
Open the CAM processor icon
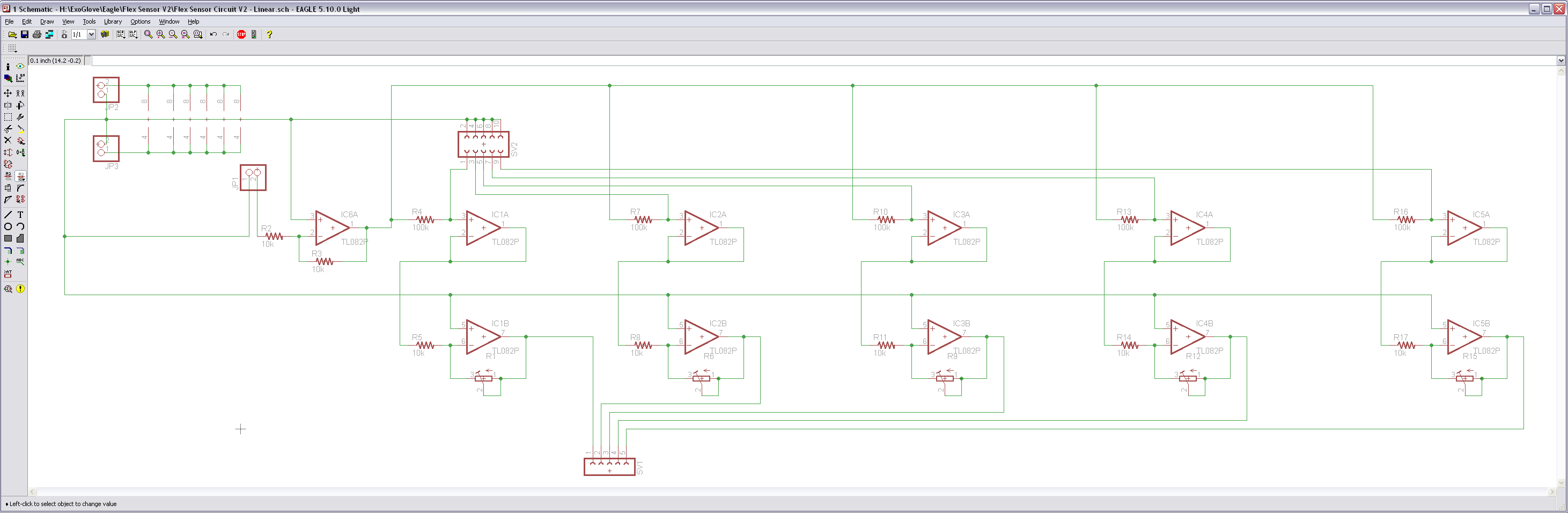[x=50, y=35]
